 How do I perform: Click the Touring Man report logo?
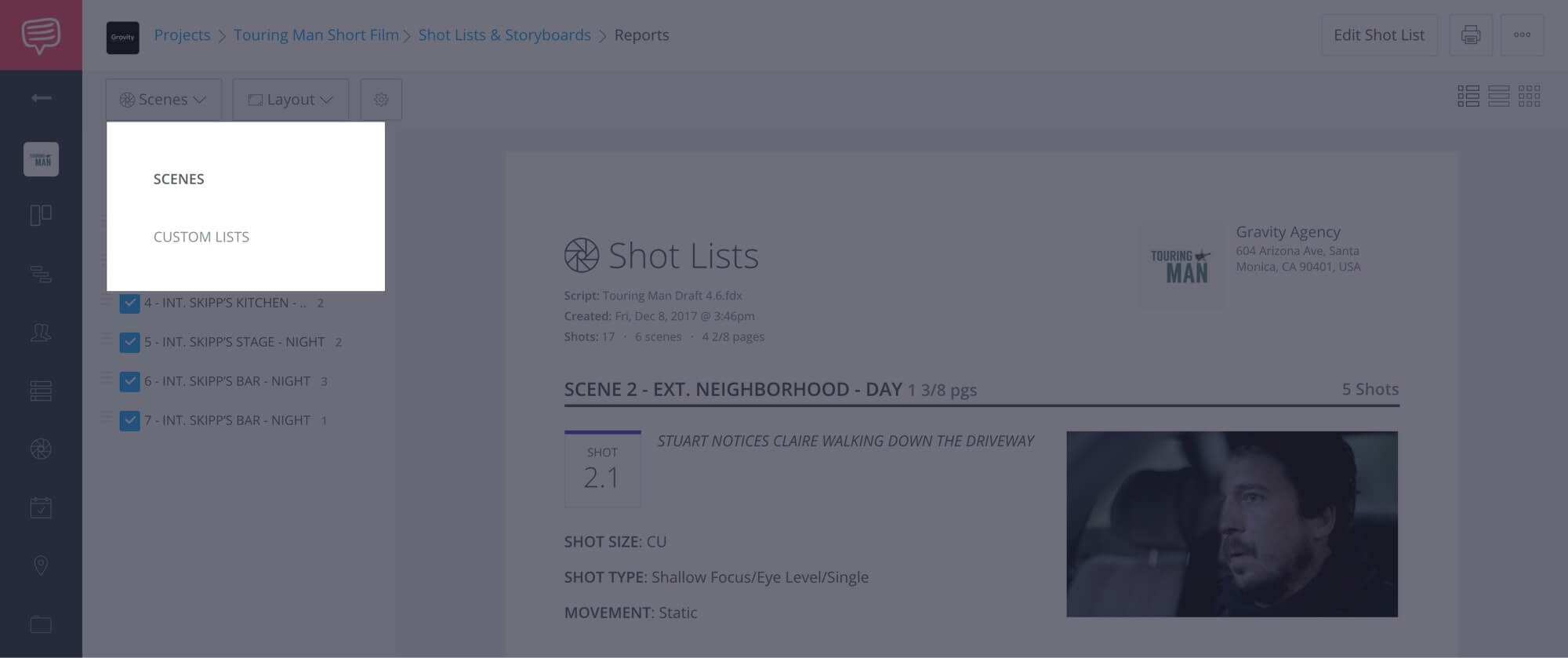(x=1181, y=267)
